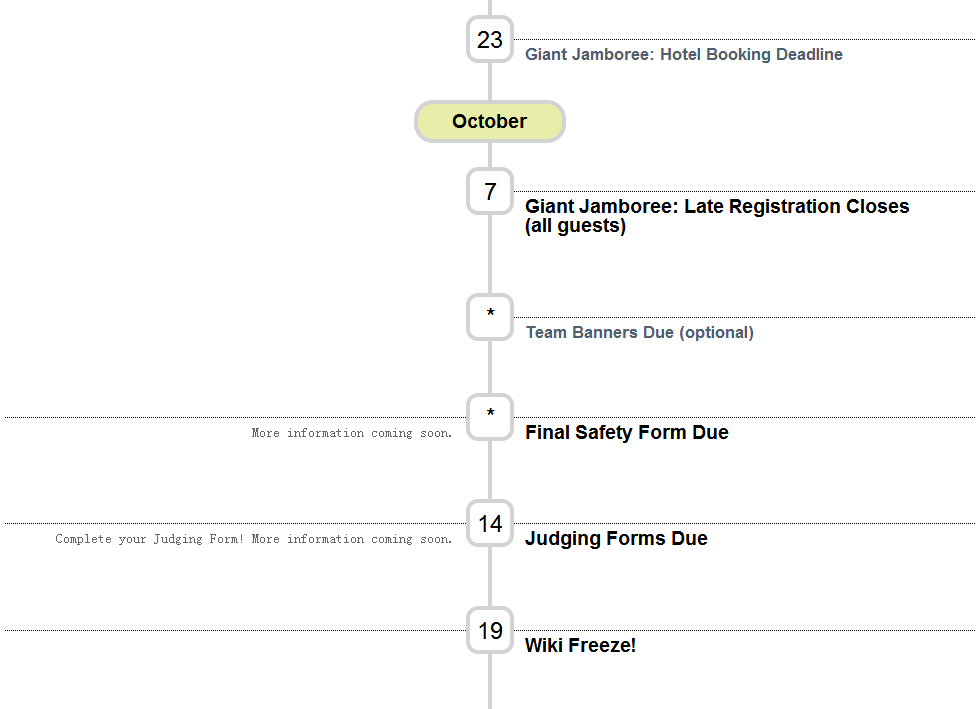The width and height of the screenshot is (980, 709).
Task: Select the October month label
Action: tap(490, 121)
